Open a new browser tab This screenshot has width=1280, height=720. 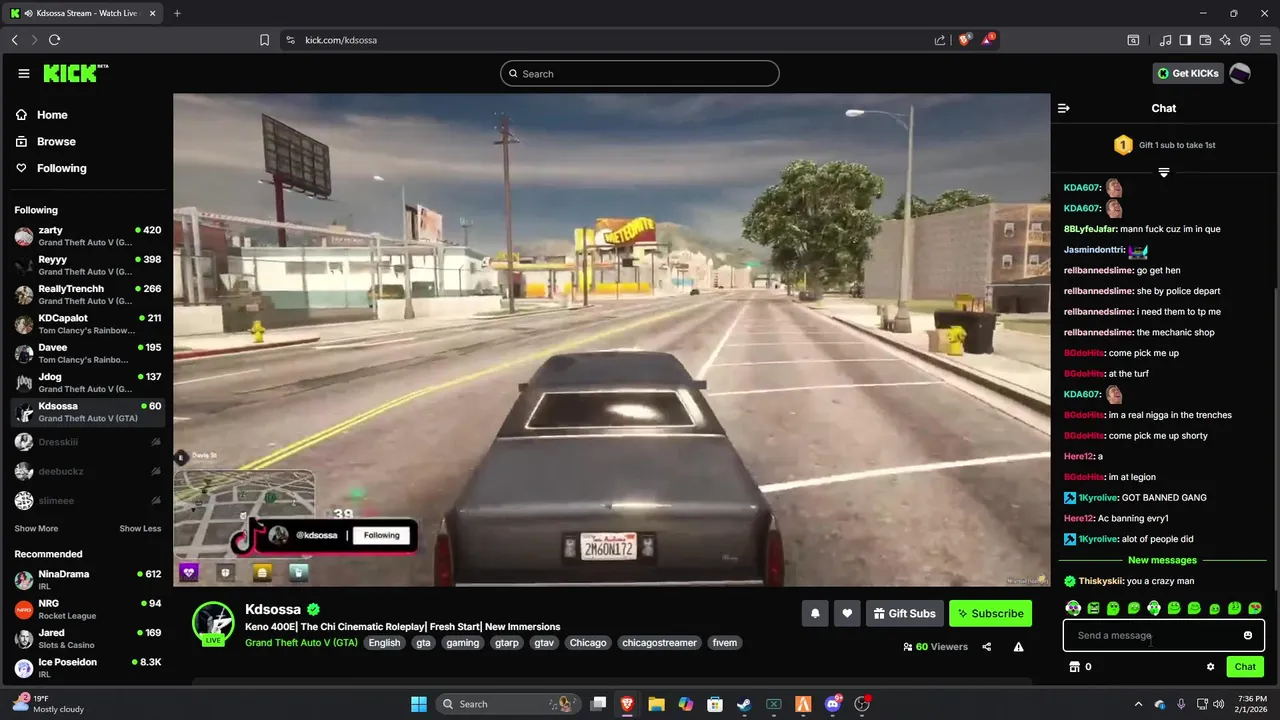click(177, 13)
